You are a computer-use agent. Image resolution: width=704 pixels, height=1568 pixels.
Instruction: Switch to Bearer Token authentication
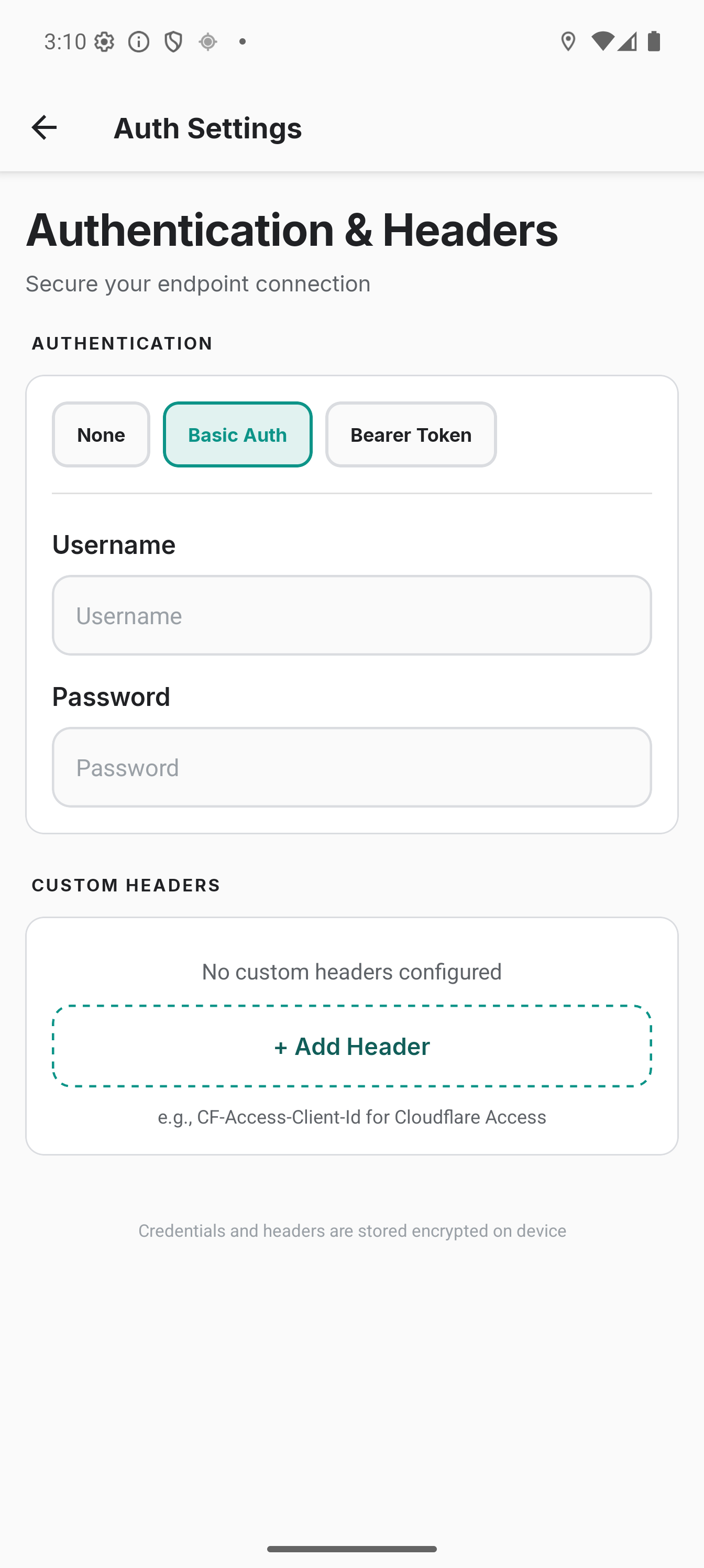click(411, 434)
